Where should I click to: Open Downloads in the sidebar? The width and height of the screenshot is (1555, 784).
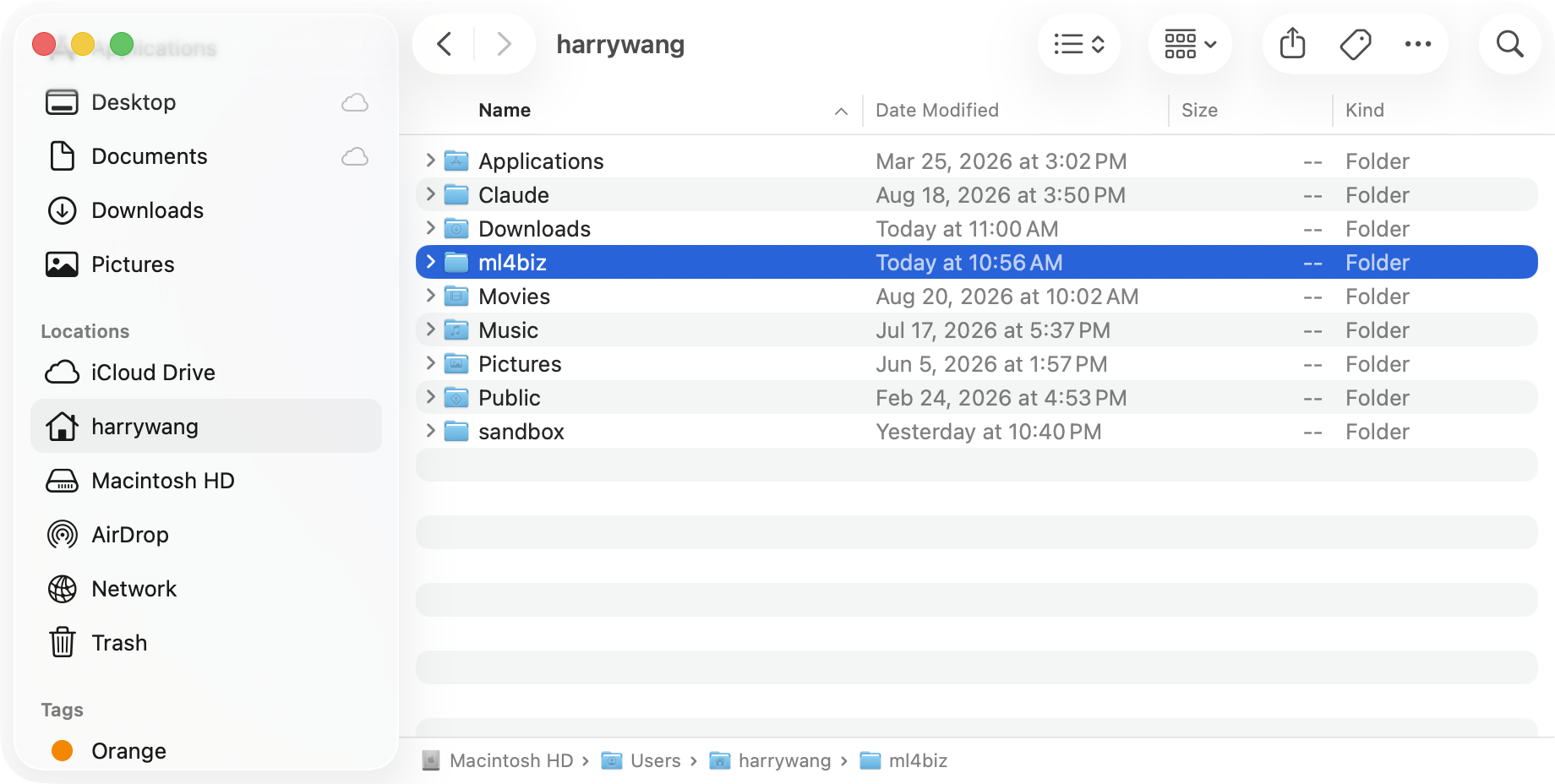[206, 210]
